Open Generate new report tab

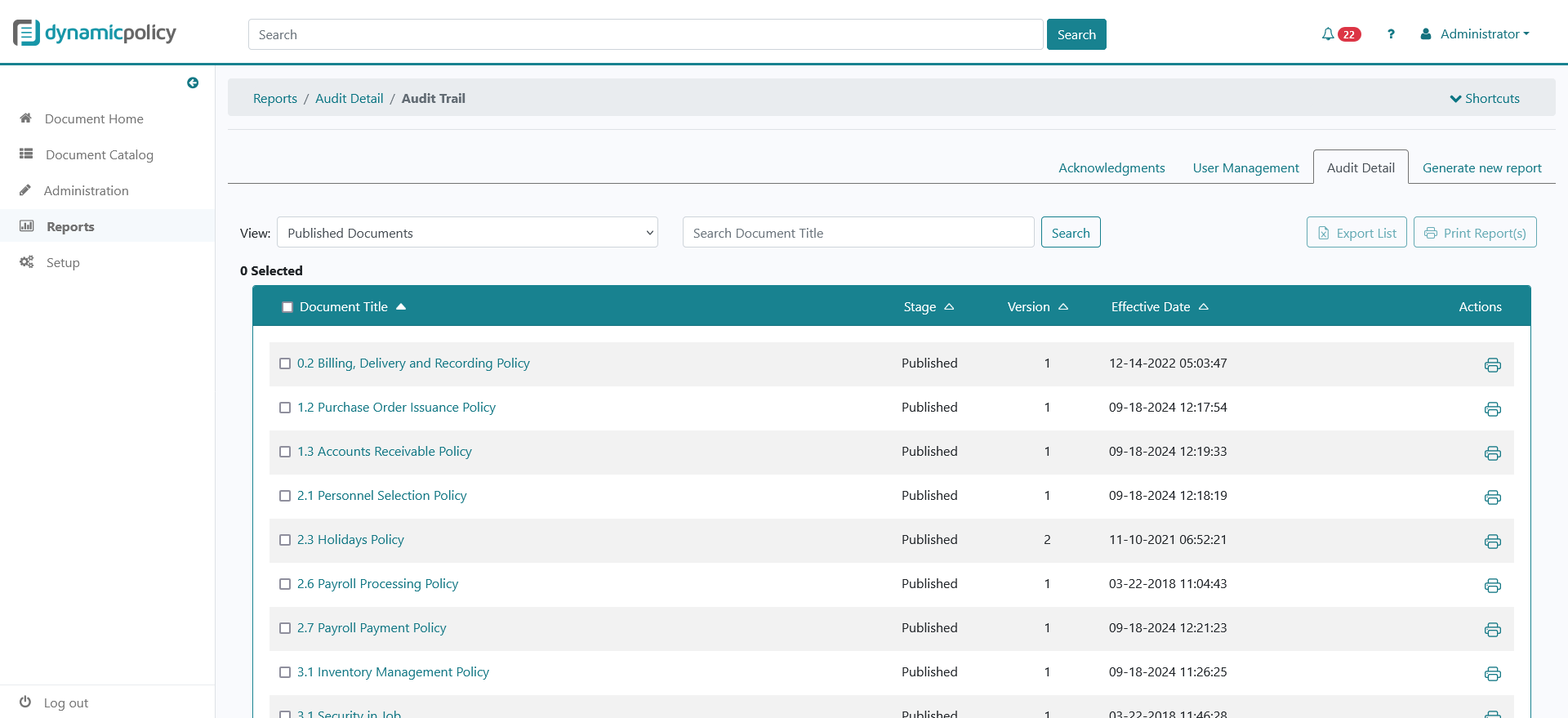1481,167
